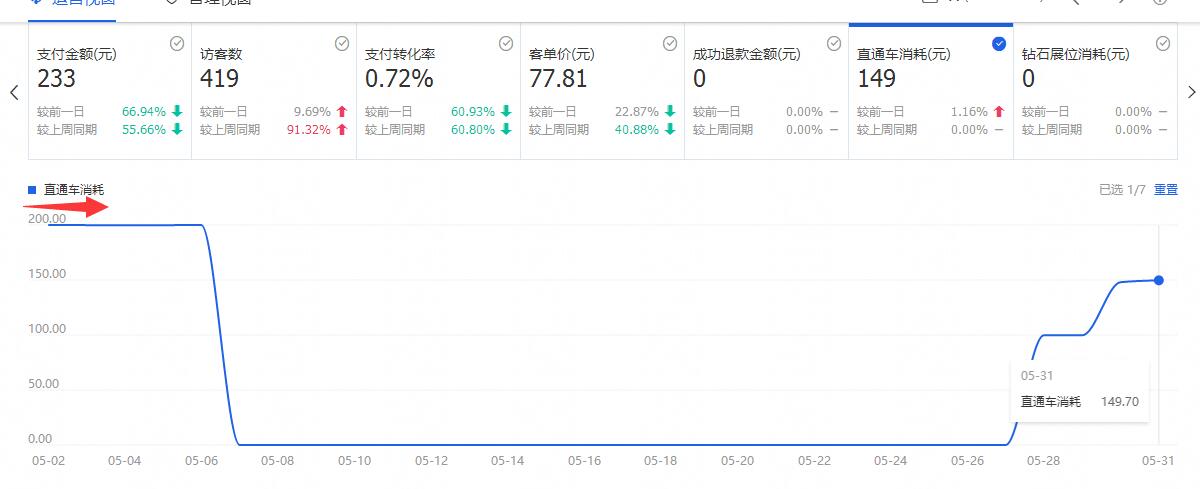Switch to the 管理视图 tab
1200x489 pixels.
pyautogui.click(x=208, y=3)
